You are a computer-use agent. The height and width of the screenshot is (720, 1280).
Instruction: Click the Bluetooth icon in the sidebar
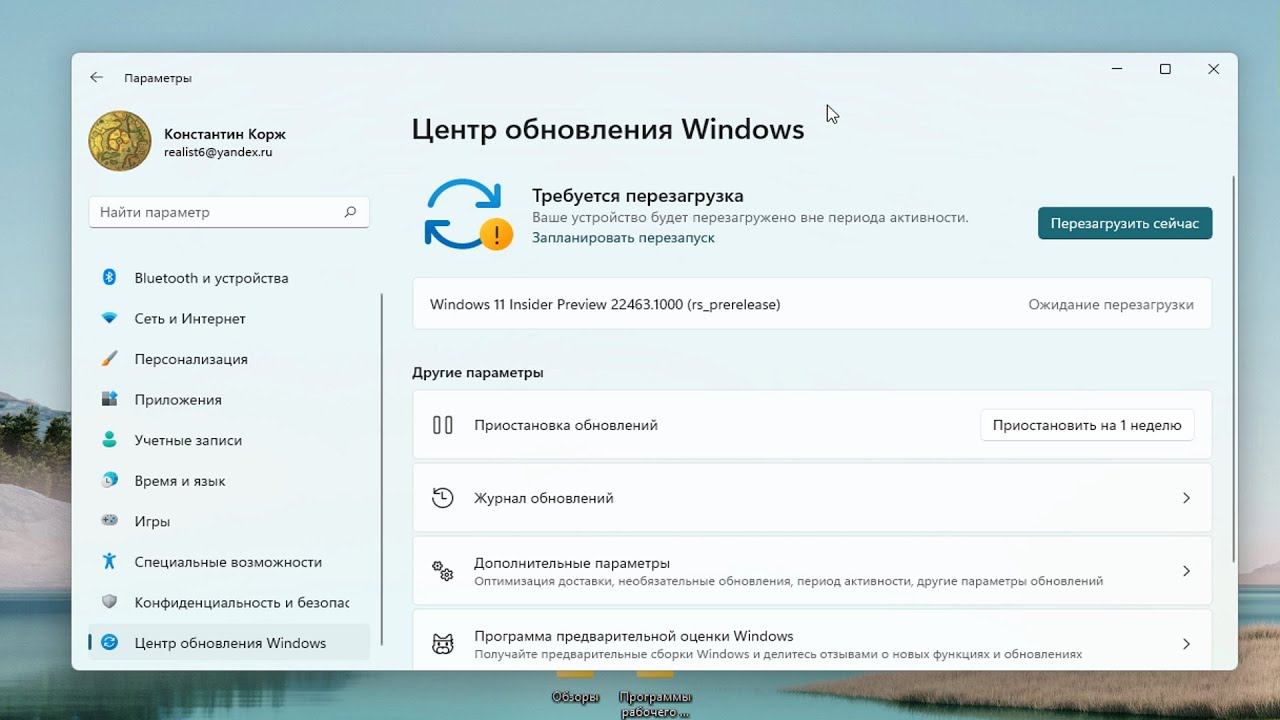click(x=110, y=277)
